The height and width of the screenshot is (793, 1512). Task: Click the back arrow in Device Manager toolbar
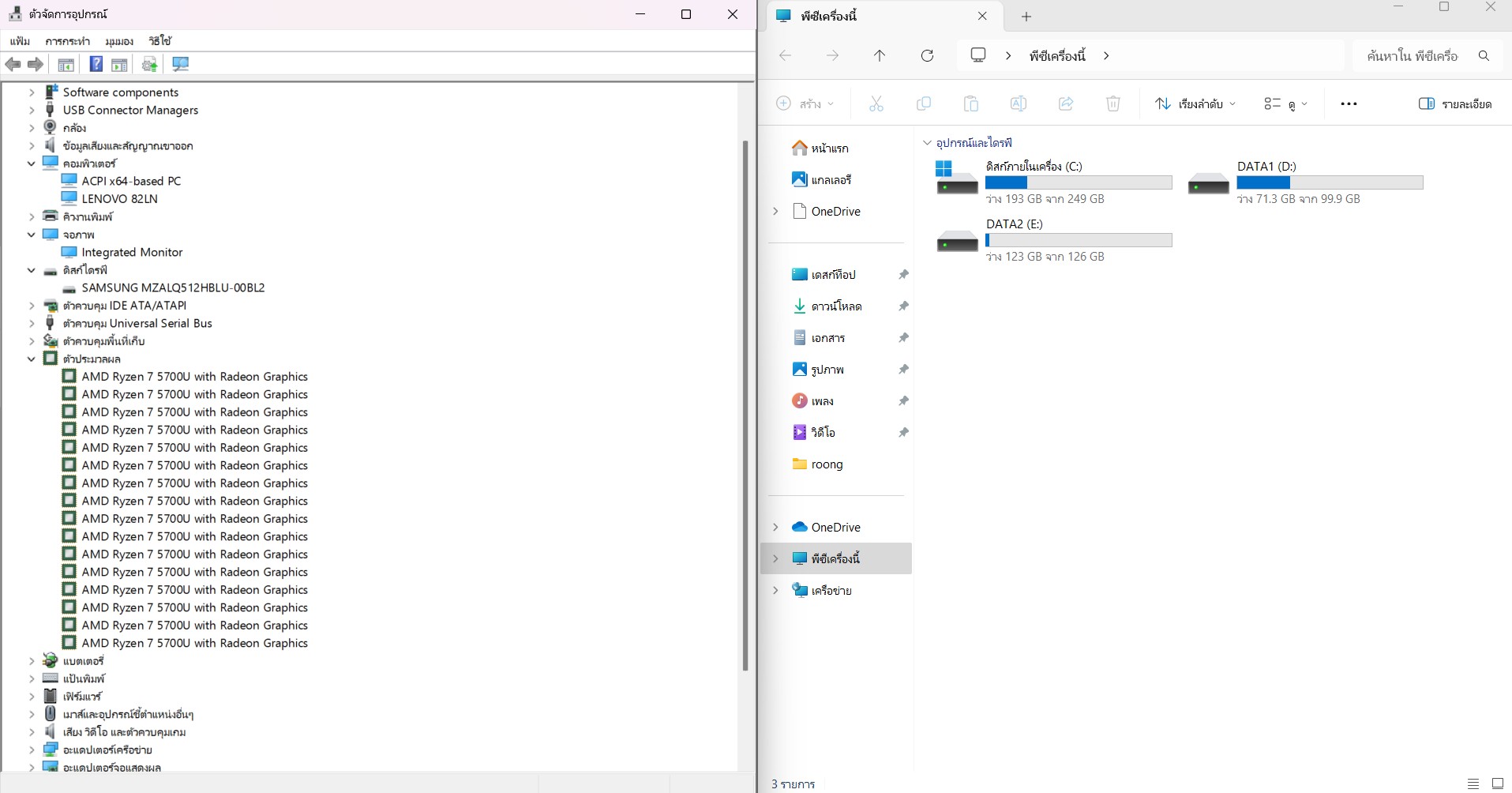[13, 65]
